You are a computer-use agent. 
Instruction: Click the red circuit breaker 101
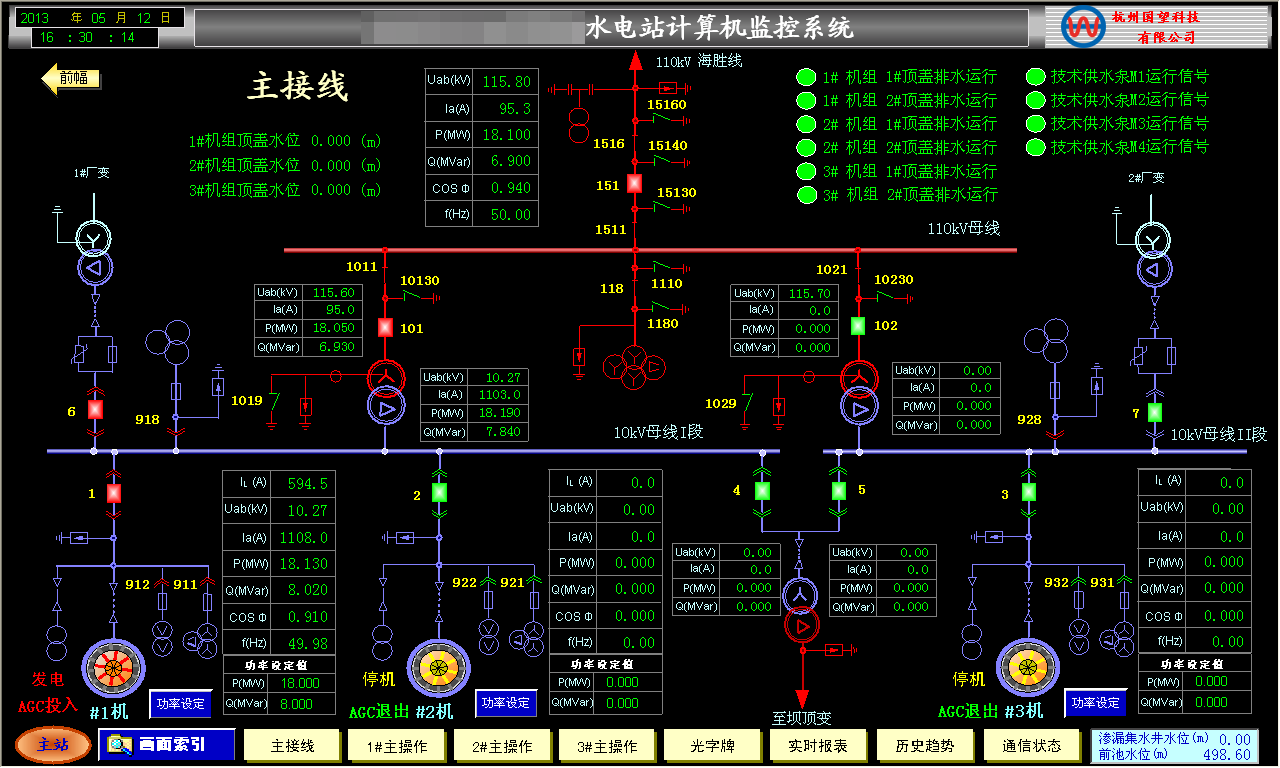pos(385,327)
